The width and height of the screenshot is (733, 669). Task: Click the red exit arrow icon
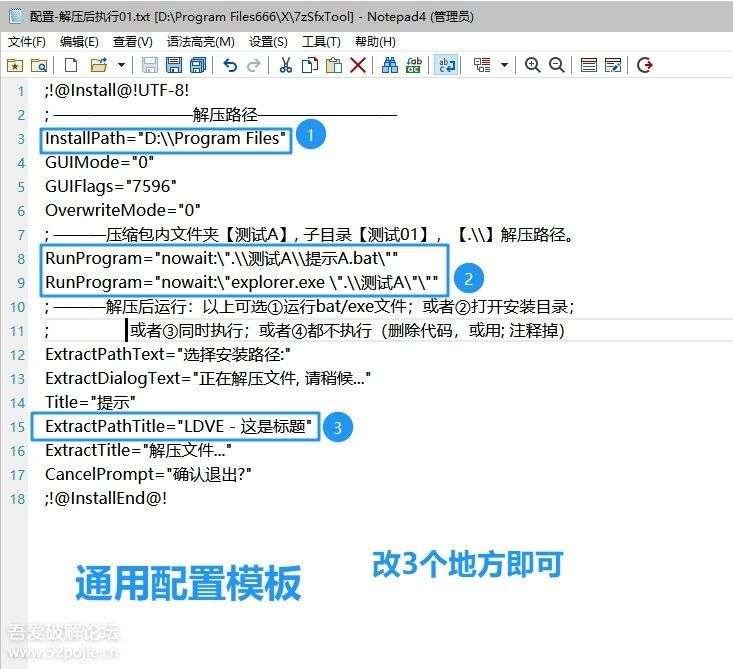(645, 65)
